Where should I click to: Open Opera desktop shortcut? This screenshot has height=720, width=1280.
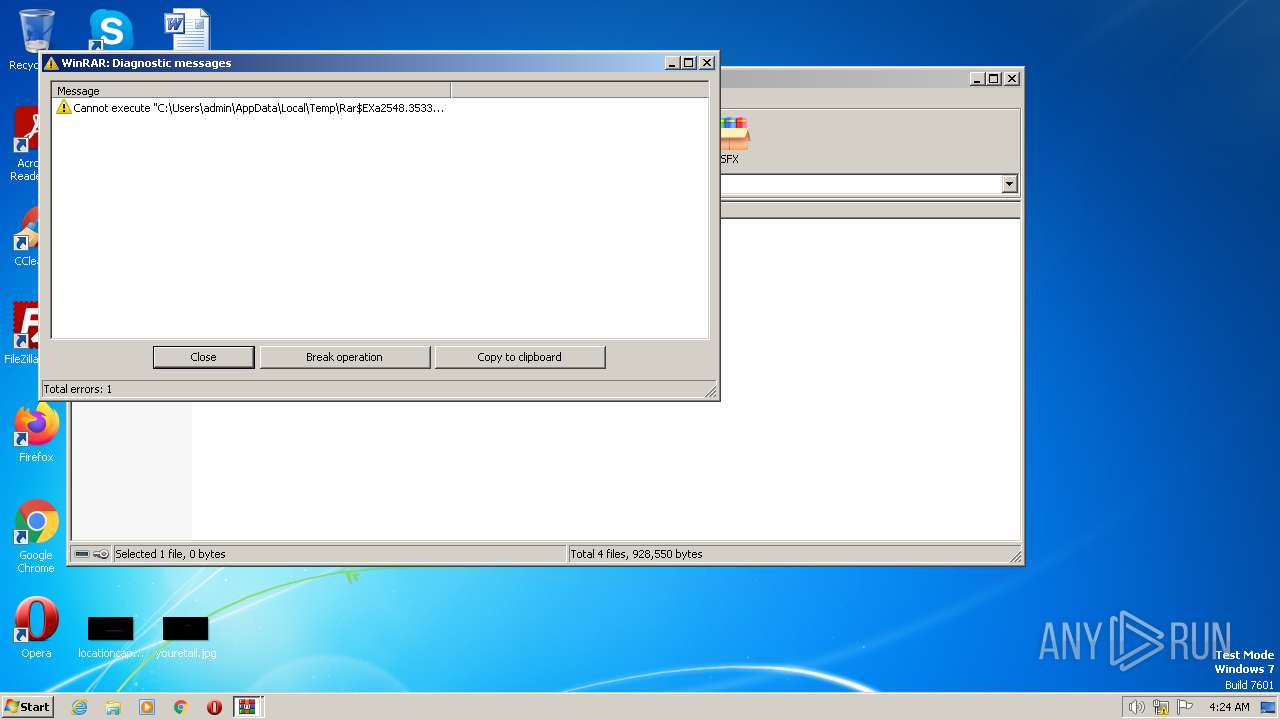[36, 629]
